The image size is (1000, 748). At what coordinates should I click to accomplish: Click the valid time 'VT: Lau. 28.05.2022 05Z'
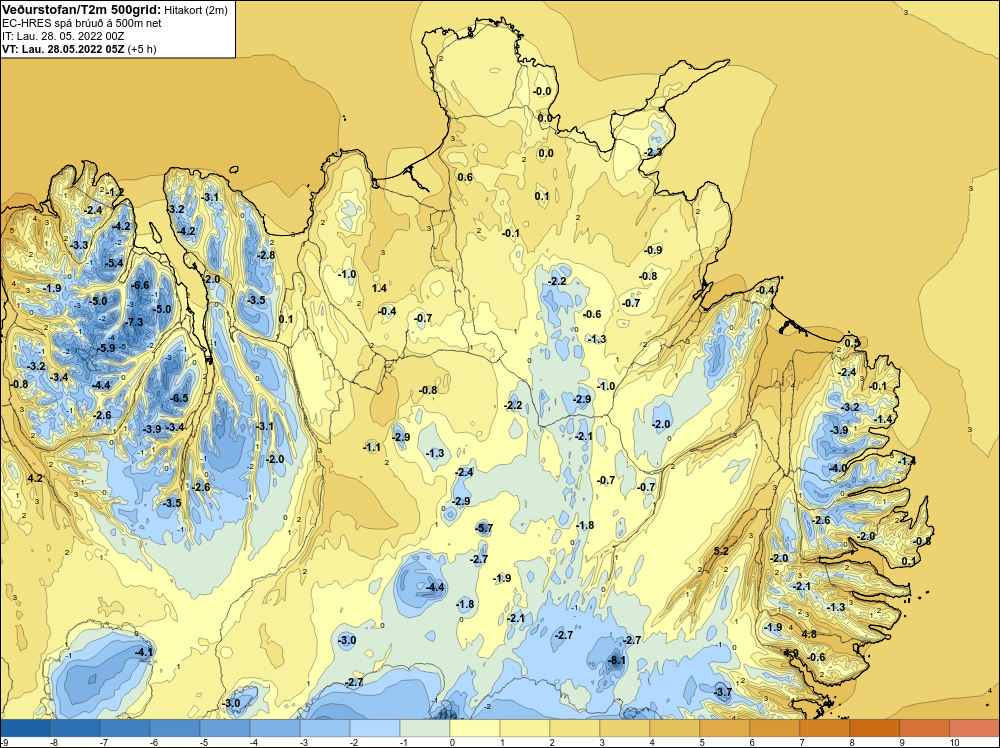63,49
